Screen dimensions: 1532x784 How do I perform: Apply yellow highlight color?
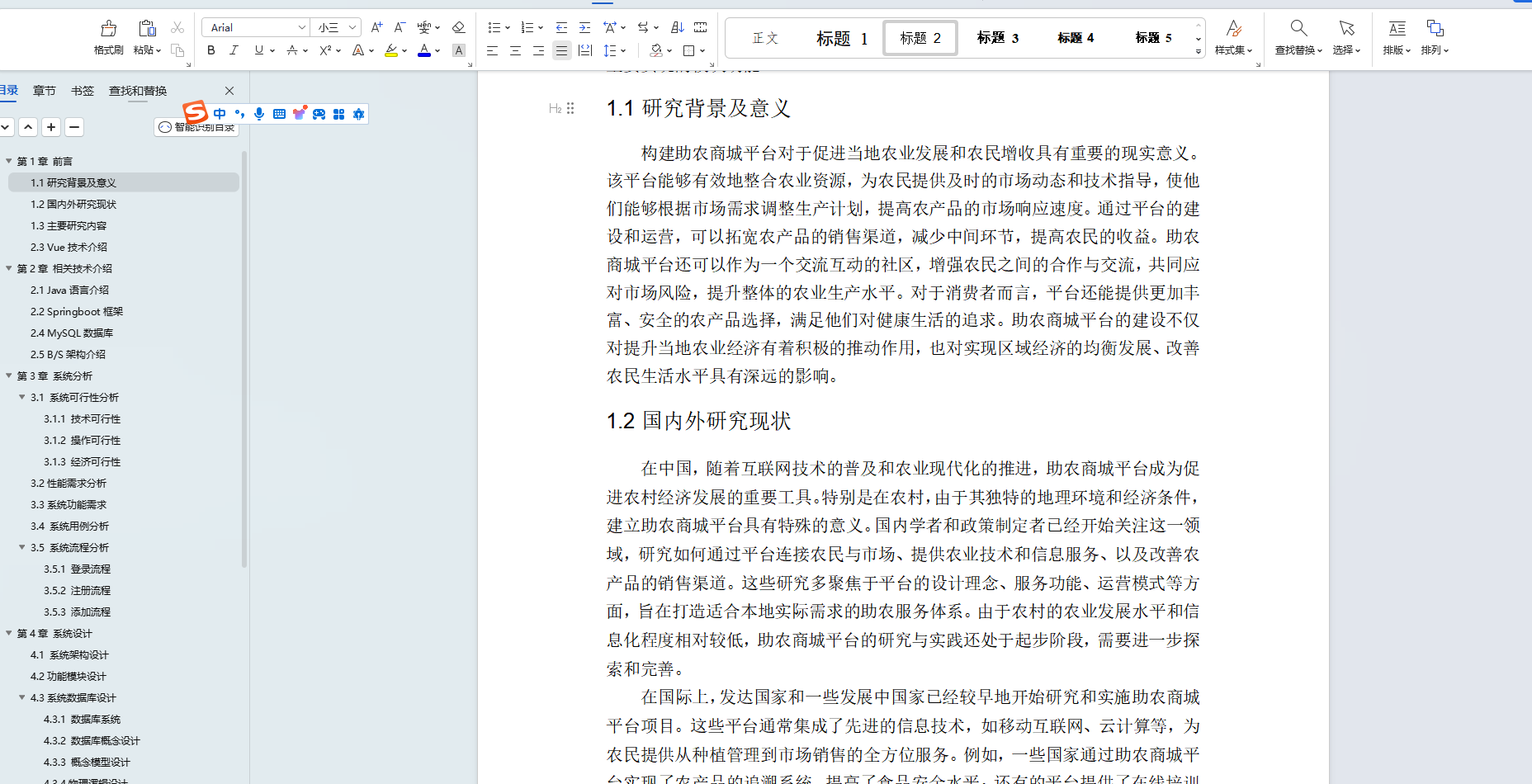[x=391, y=50]
